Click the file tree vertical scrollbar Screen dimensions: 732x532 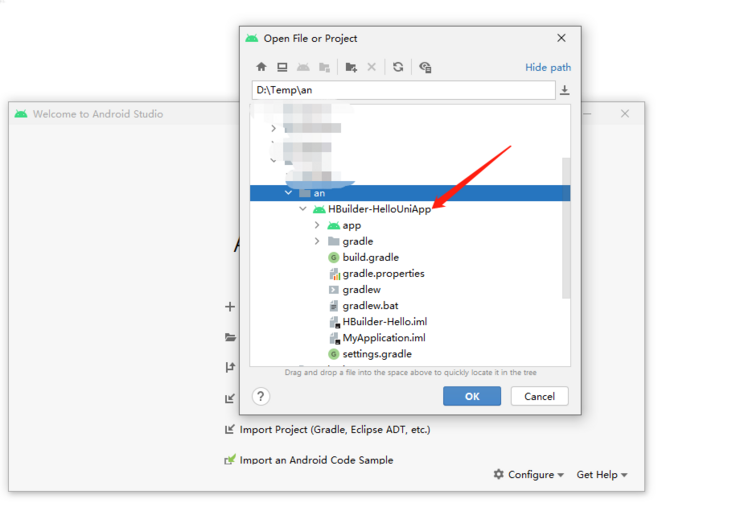pos(566,228)
